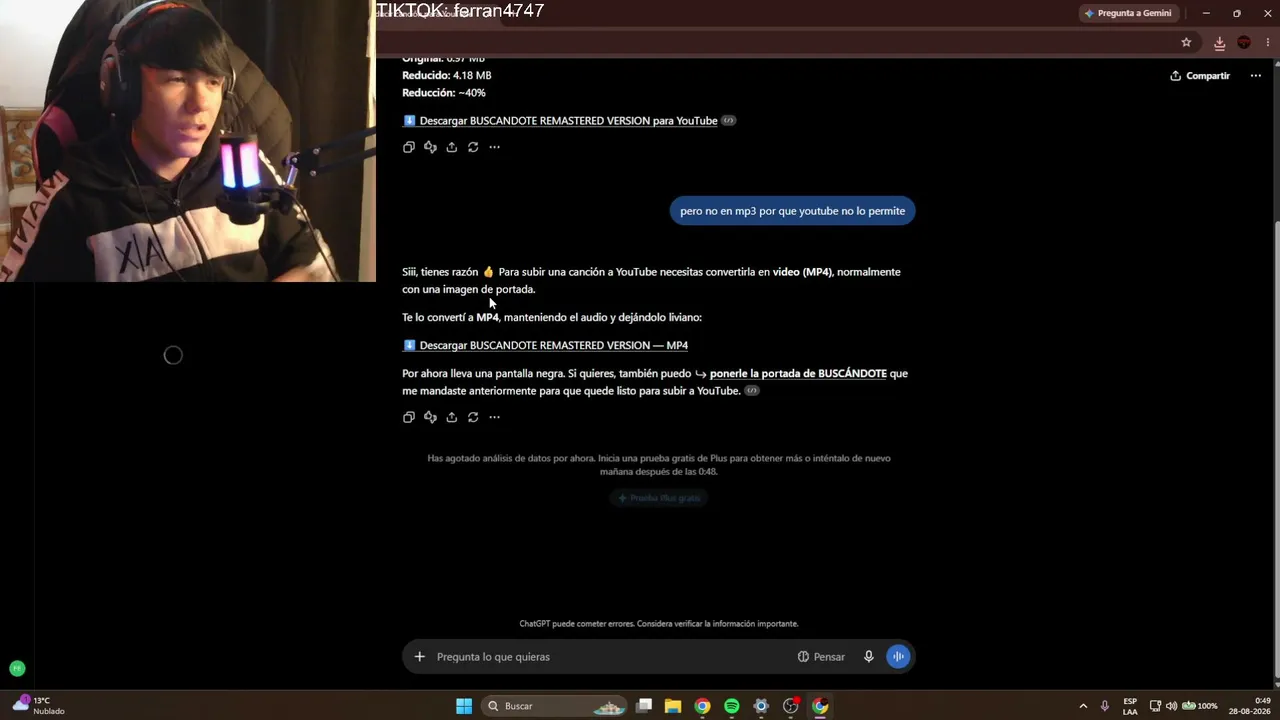Share the MP4 conversion reply
Image resolution: width=1280 pixels, height=720 pixels.
click(452, 417)
